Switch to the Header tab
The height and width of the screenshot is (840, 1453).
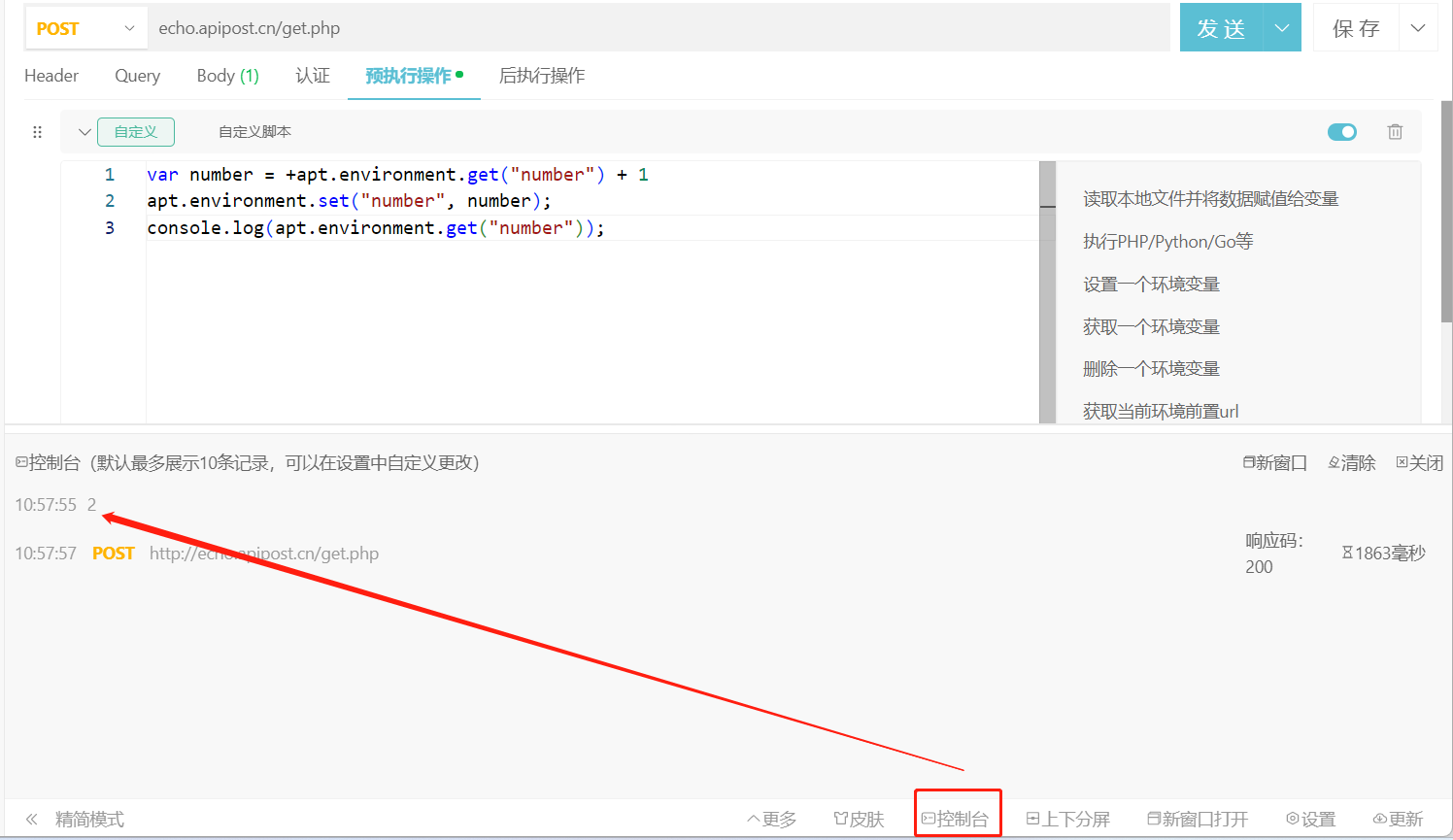[51, 76]
